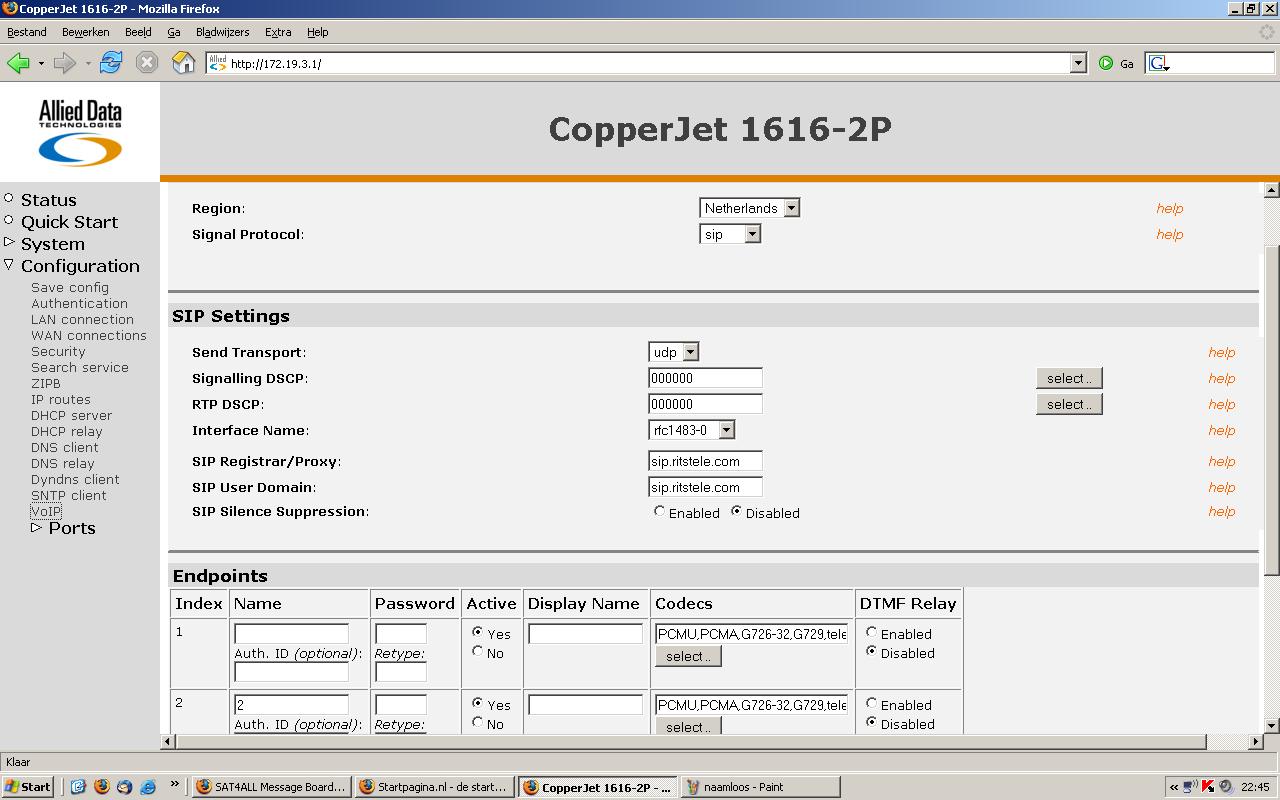Expand the System tree item in the sidebar
The width and height of the screenshot is (1280, 800).
[x=9, y=242]
